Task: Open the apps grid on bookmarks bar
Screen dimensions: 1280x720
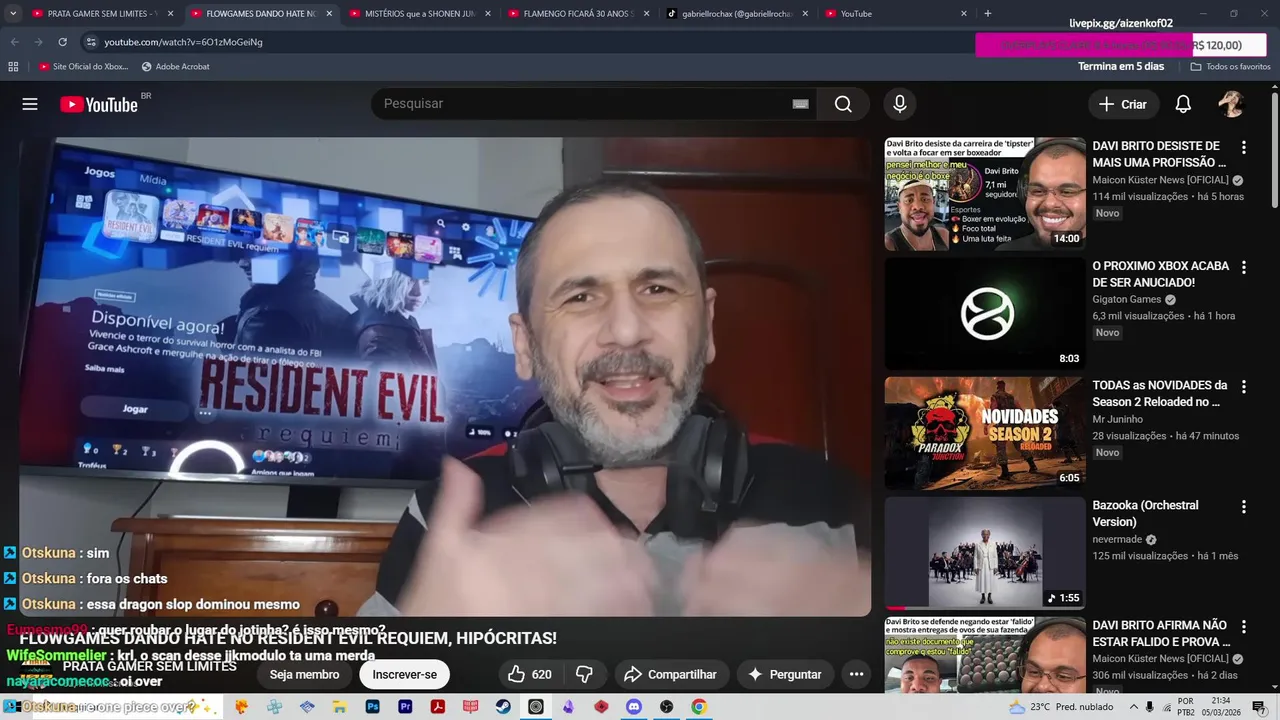Action: coord(13,67)
